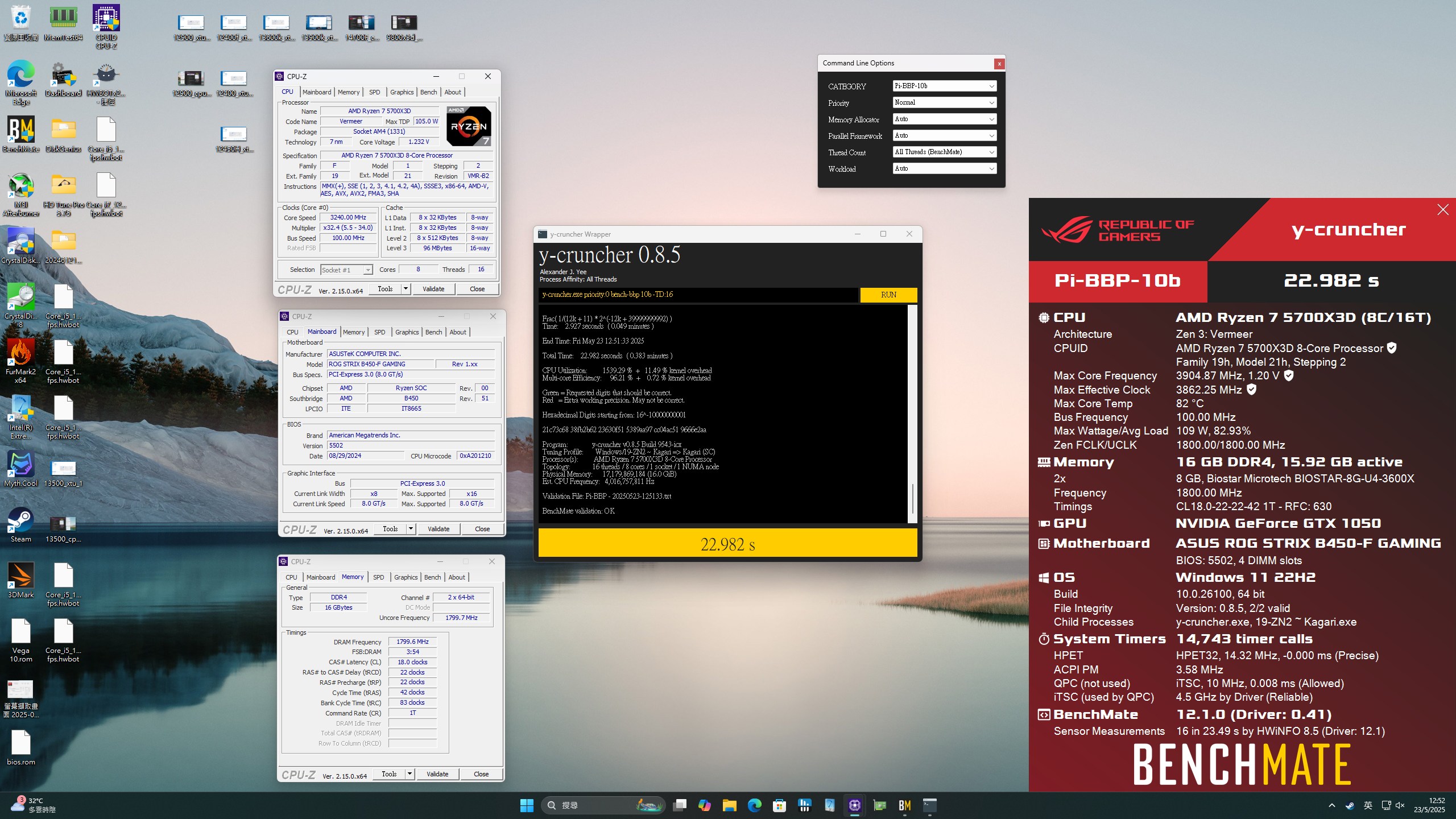This screenshot has height=819, width=1456.
Task: Click Validate in Memory CPU-Z window
Action: click(x=437, y=774)
